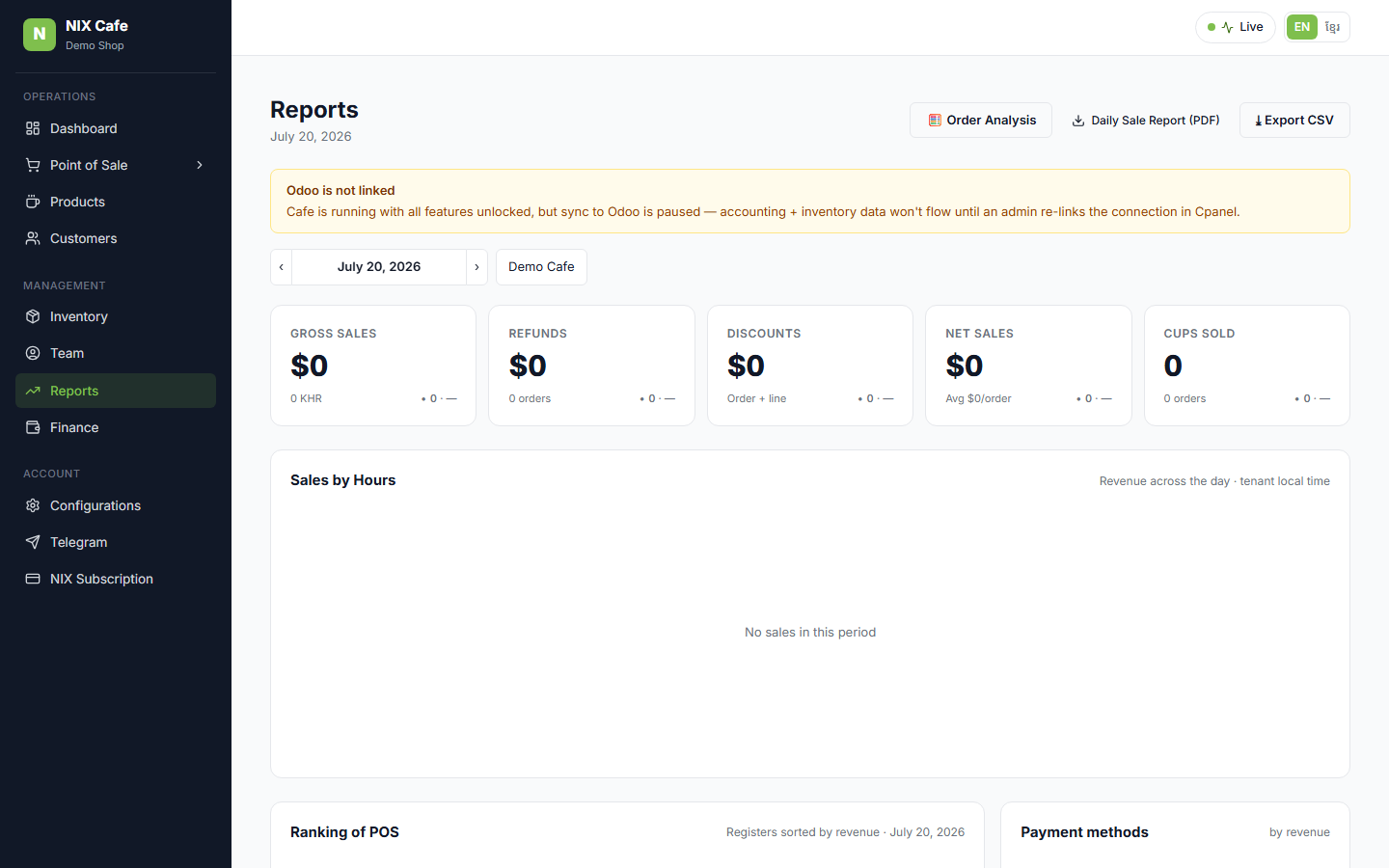Select the Reports sidebar item

click(x=116, y=391)
